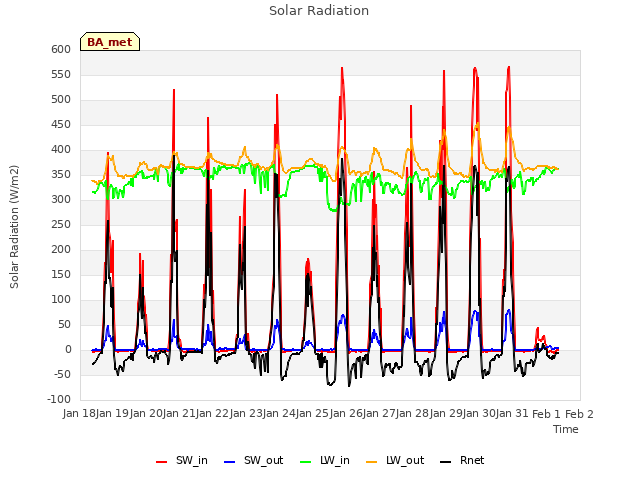Click the Solar Radiation (W/m2) axis label
Viewport: 640px width, 480px height.
(x=14, y=227)
